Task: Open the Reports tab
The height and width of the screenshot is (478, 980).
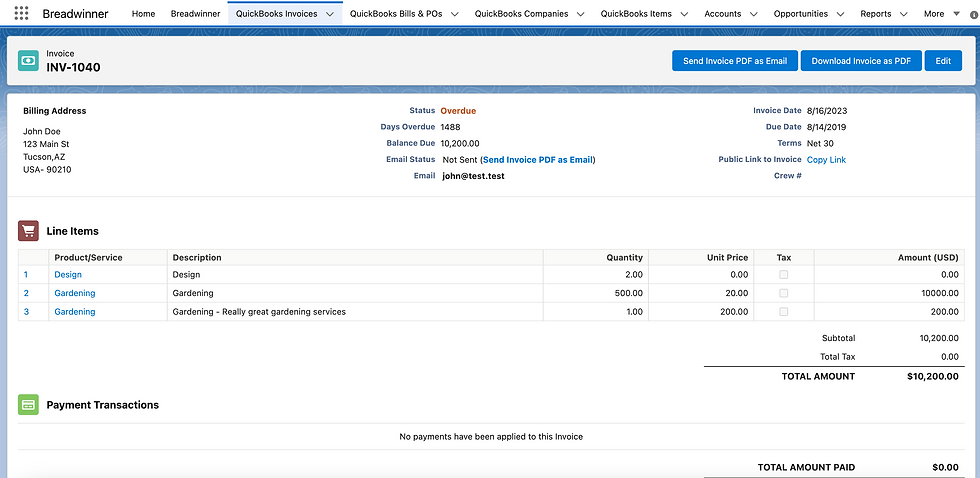Action: pyautogui.click(x=876, y=14)
